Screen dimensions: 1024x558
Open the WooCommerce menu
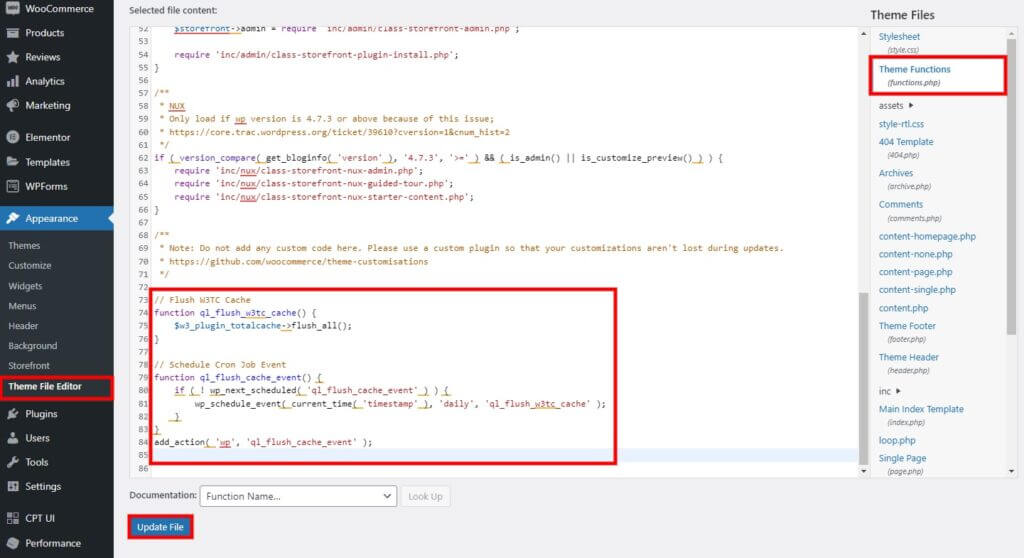(57, 8)
